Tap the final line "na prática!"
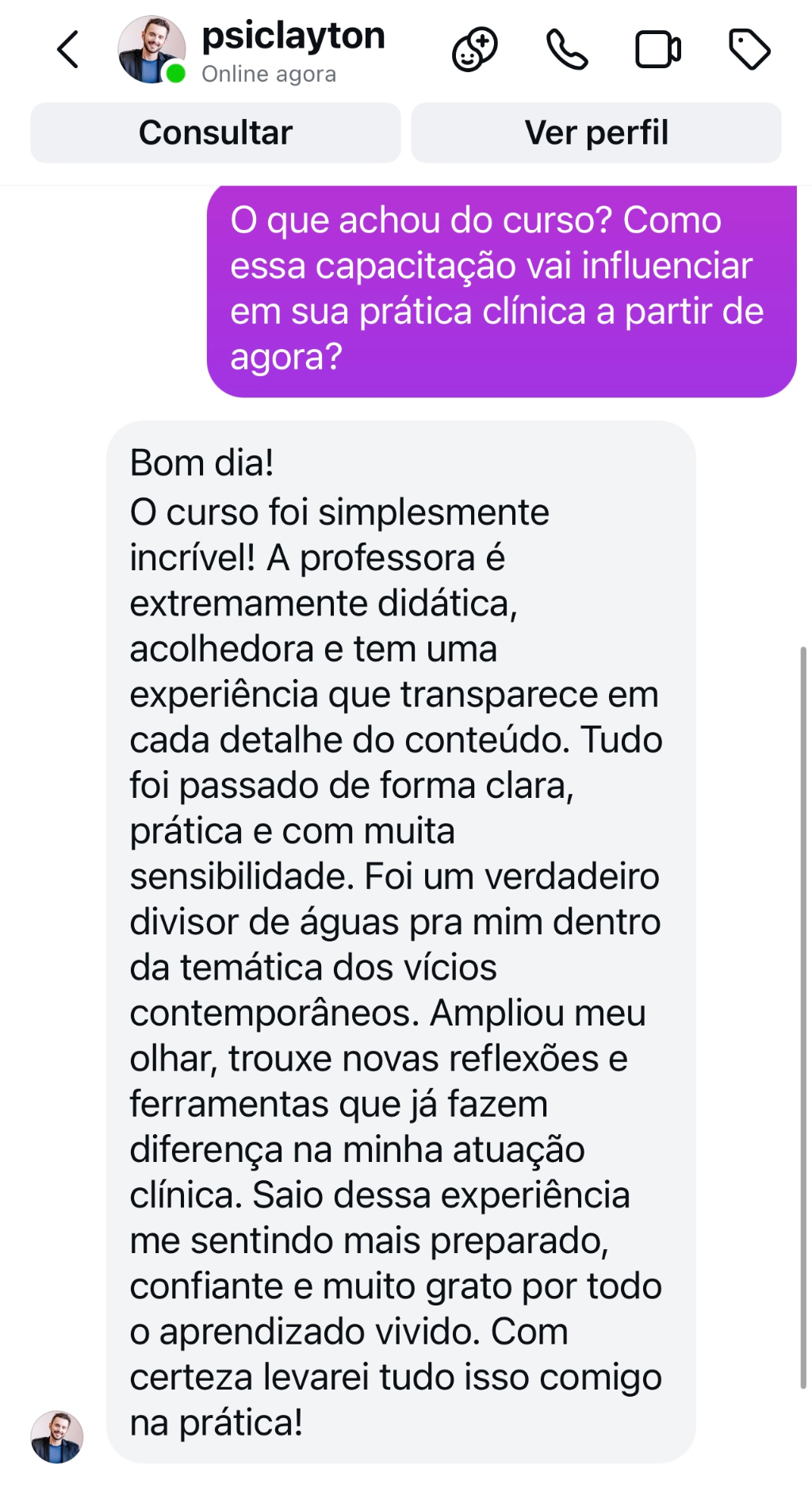The width and height of the screenshot is (812, 1499). (x=216, y=1423)
